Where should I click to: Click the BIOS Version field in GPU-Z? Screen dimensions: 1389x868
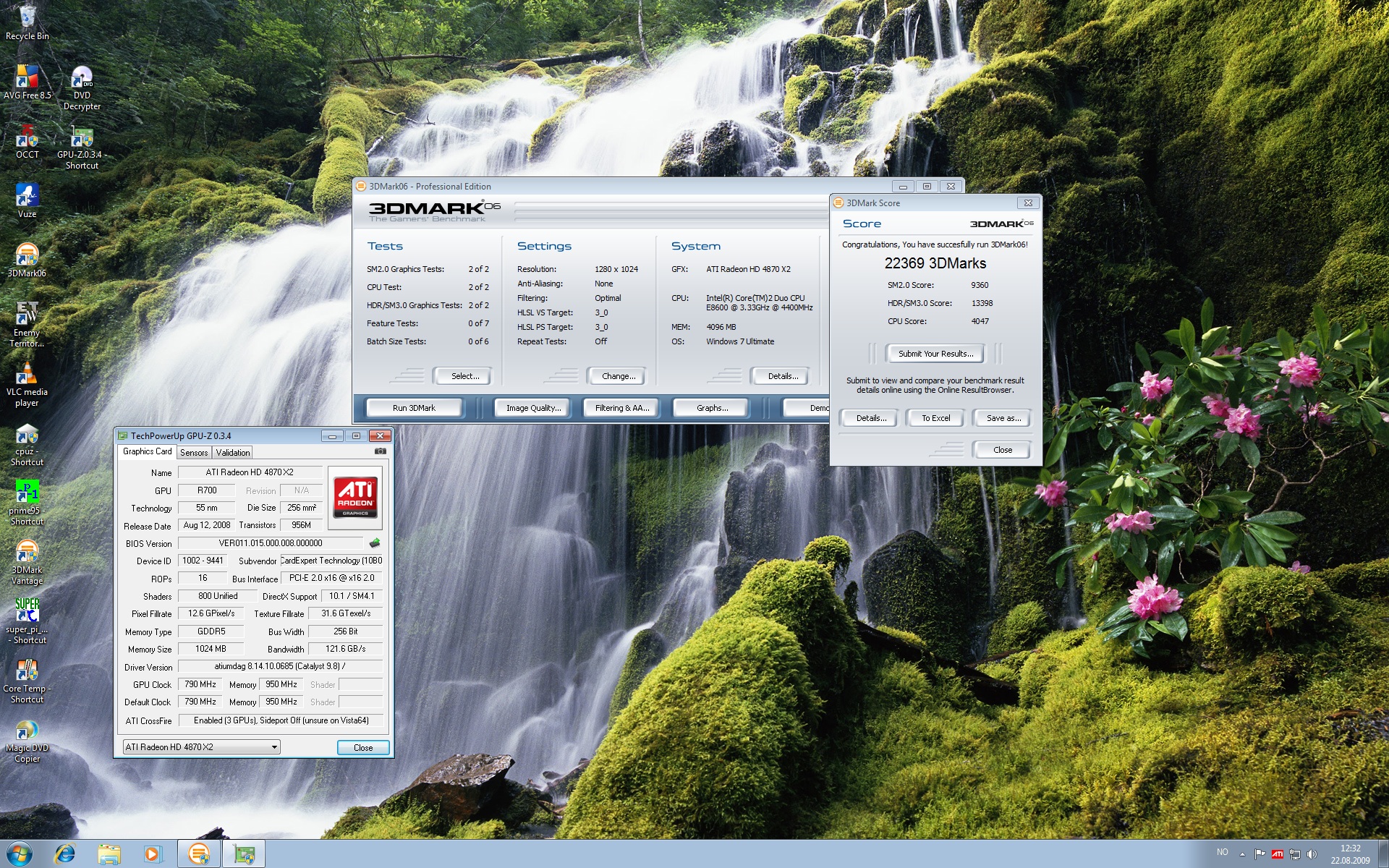point(271,543)
